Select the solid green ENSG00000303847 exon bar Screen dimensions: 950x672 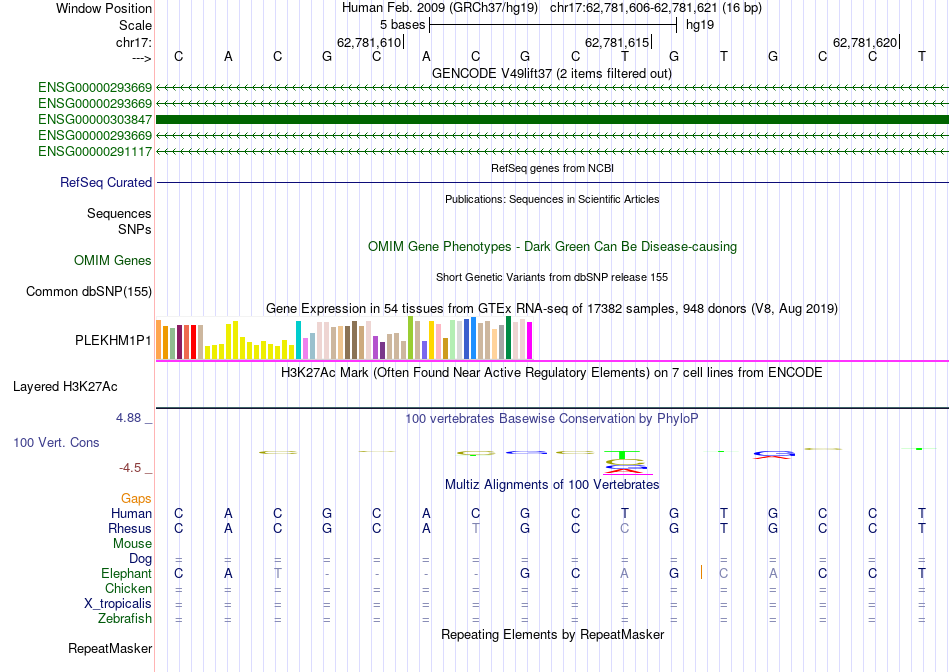tap(552, 119)
